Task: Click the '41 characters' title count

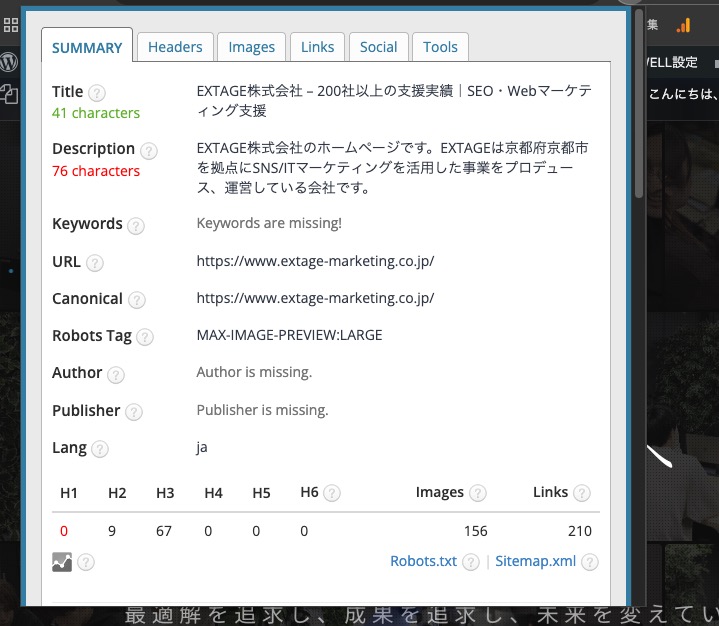Action: click(x=96, y=113)
